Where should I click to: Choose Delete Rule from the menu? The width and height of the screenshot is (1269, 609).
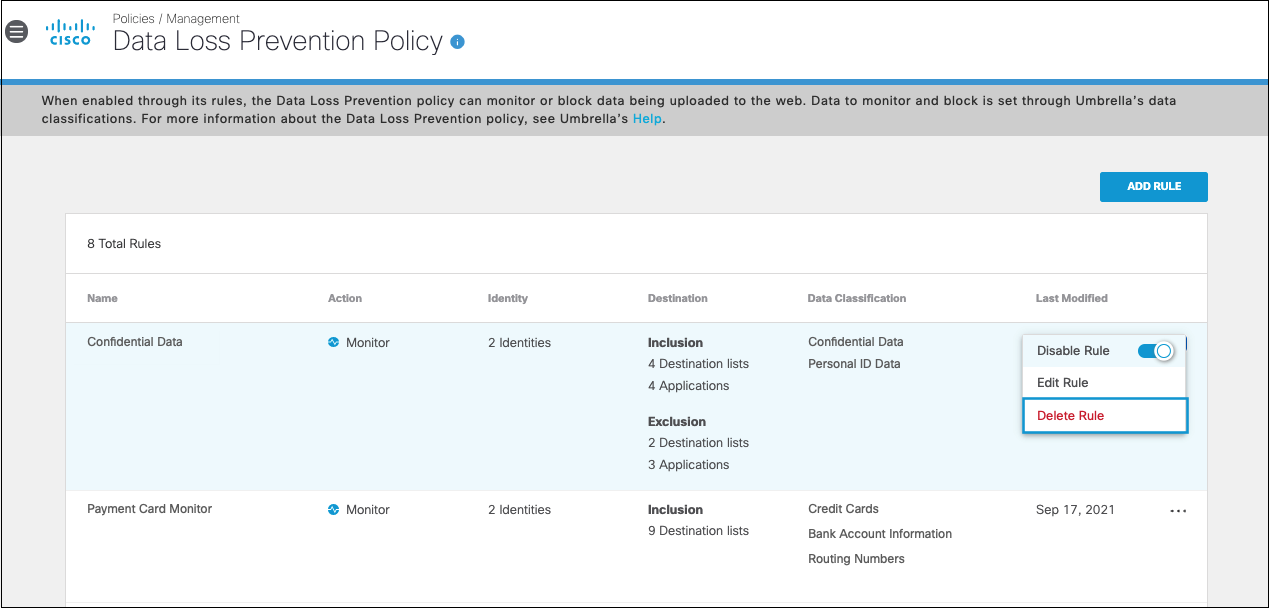click(1071, 416)
